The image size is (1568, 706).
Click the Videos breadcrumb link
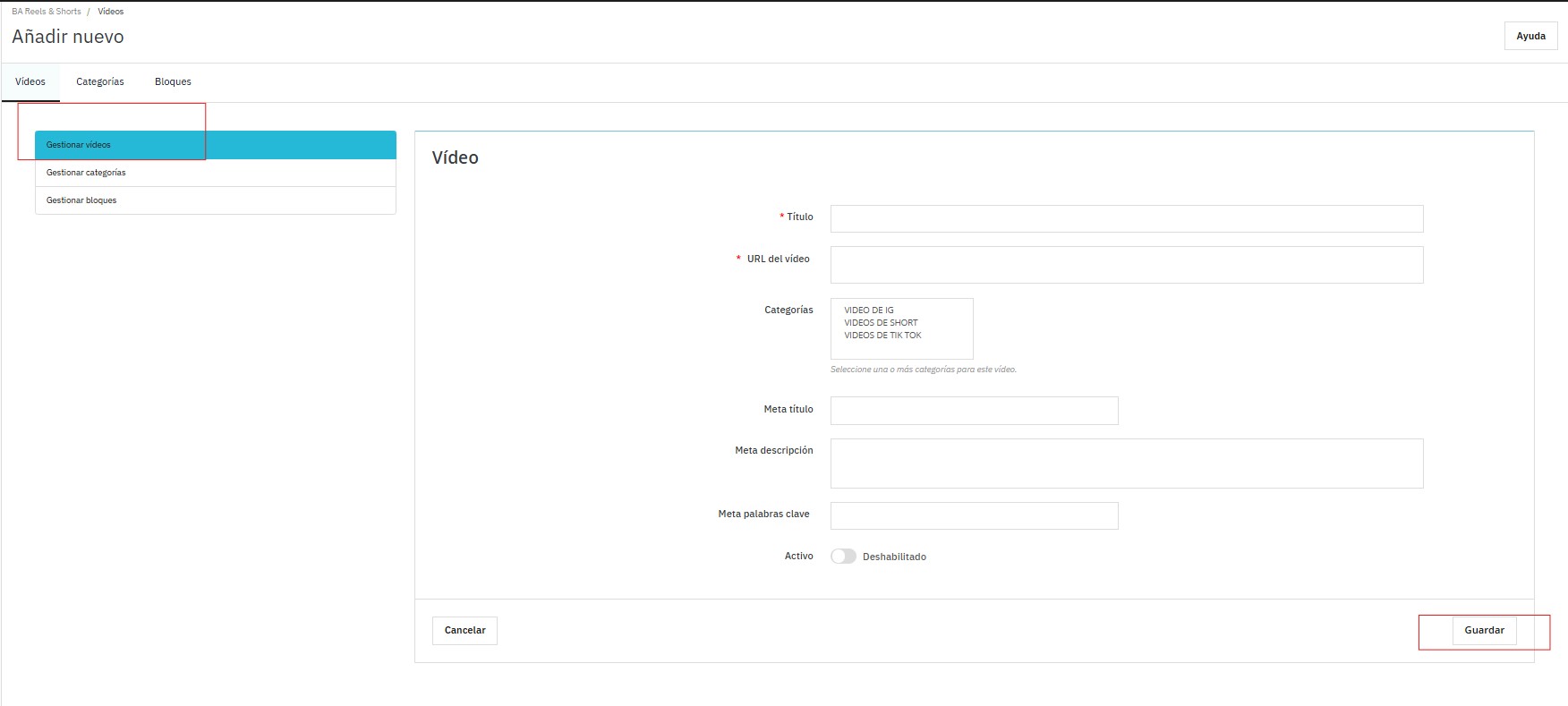pyautogui.click(x=111, y=12)
